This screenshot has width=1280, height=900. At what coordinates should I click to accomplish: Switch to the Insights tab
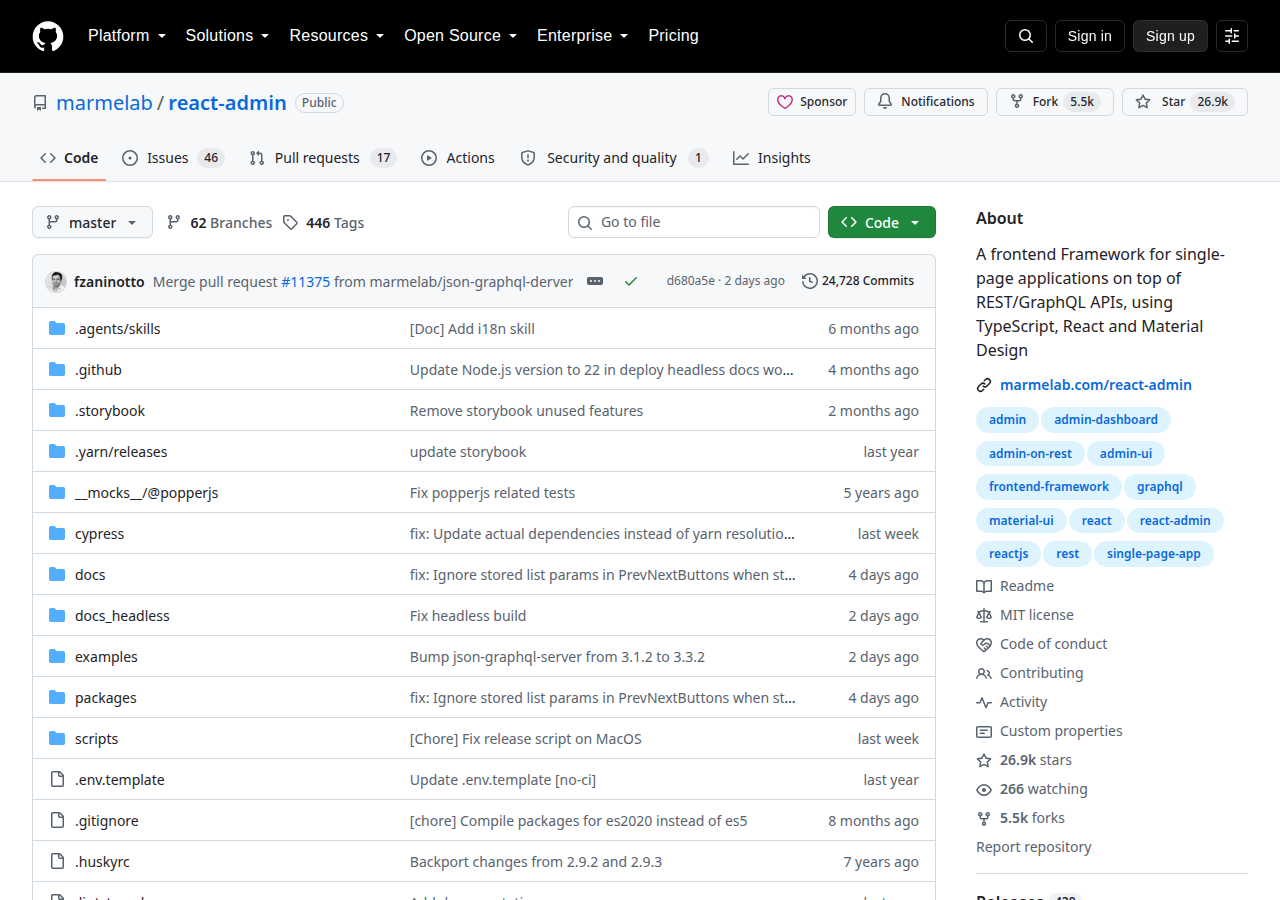[772, 158]
